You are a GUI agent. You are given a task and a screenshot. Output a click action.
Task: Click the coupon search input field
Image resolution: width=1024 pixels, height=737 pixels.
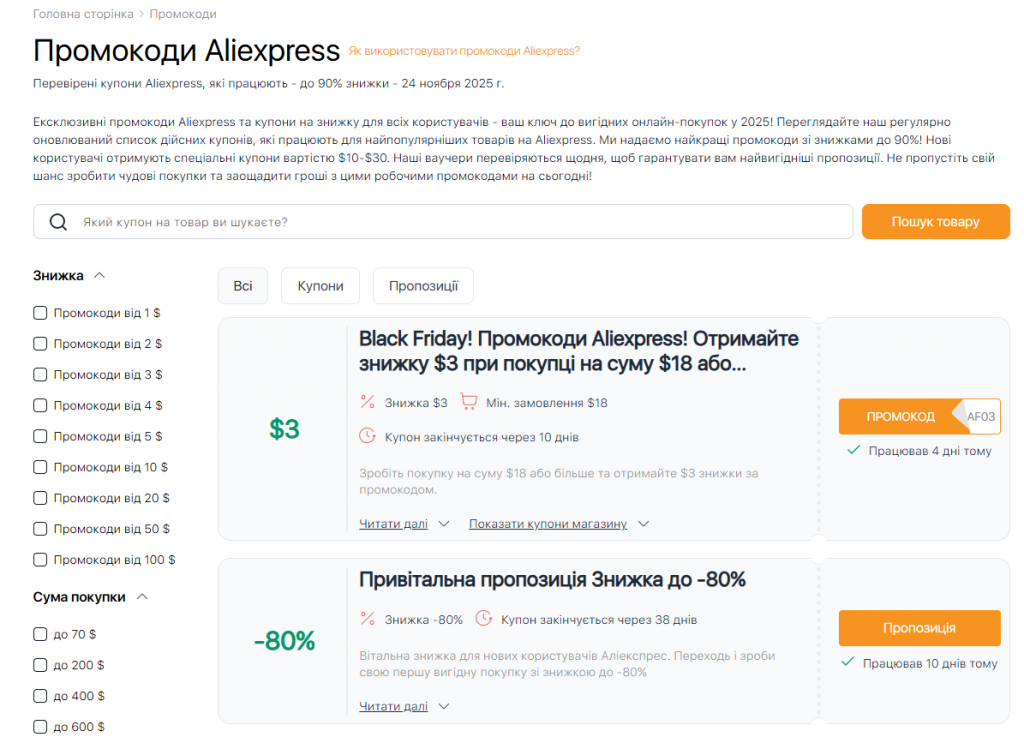[400, 222]
